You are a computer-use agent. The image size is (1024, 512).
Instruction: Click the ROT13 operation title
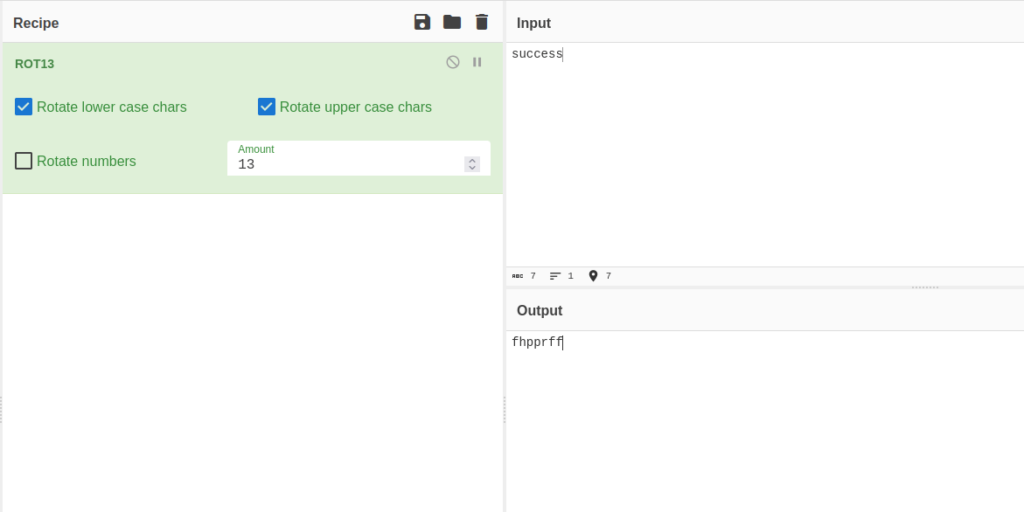[35, 64]
